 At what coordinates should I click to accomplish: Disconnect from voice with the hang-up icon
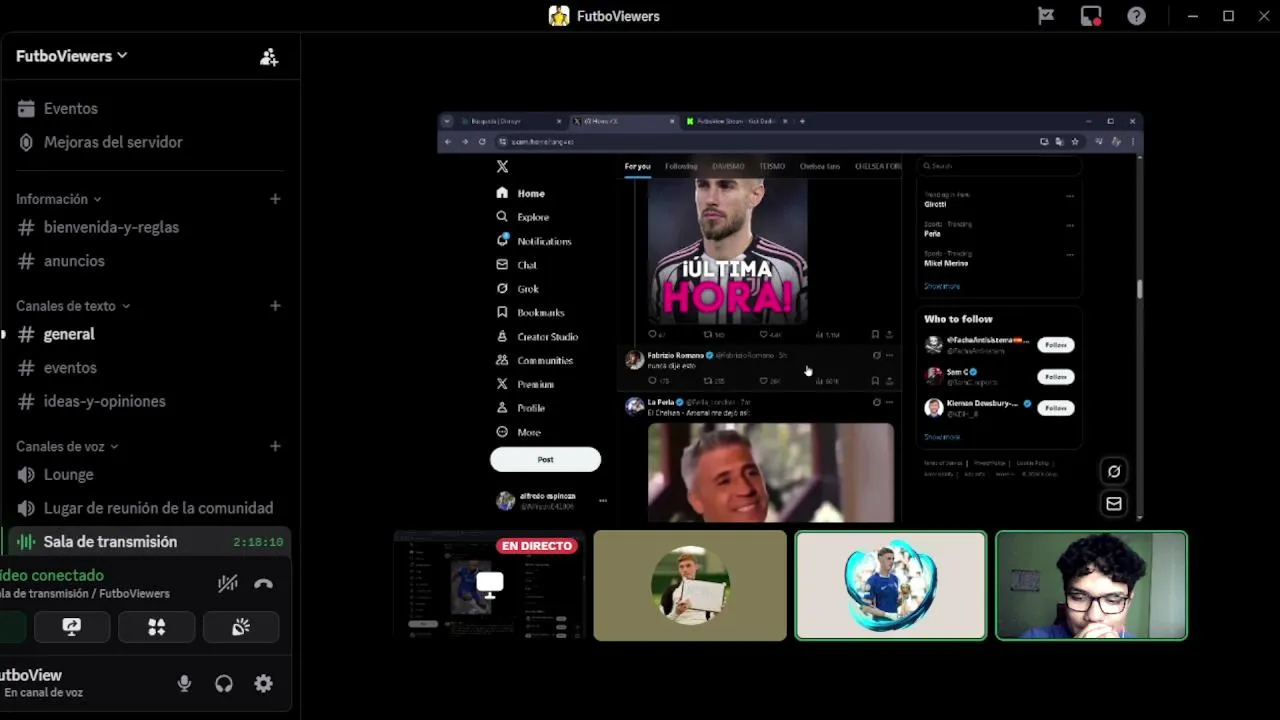[263, 584]
